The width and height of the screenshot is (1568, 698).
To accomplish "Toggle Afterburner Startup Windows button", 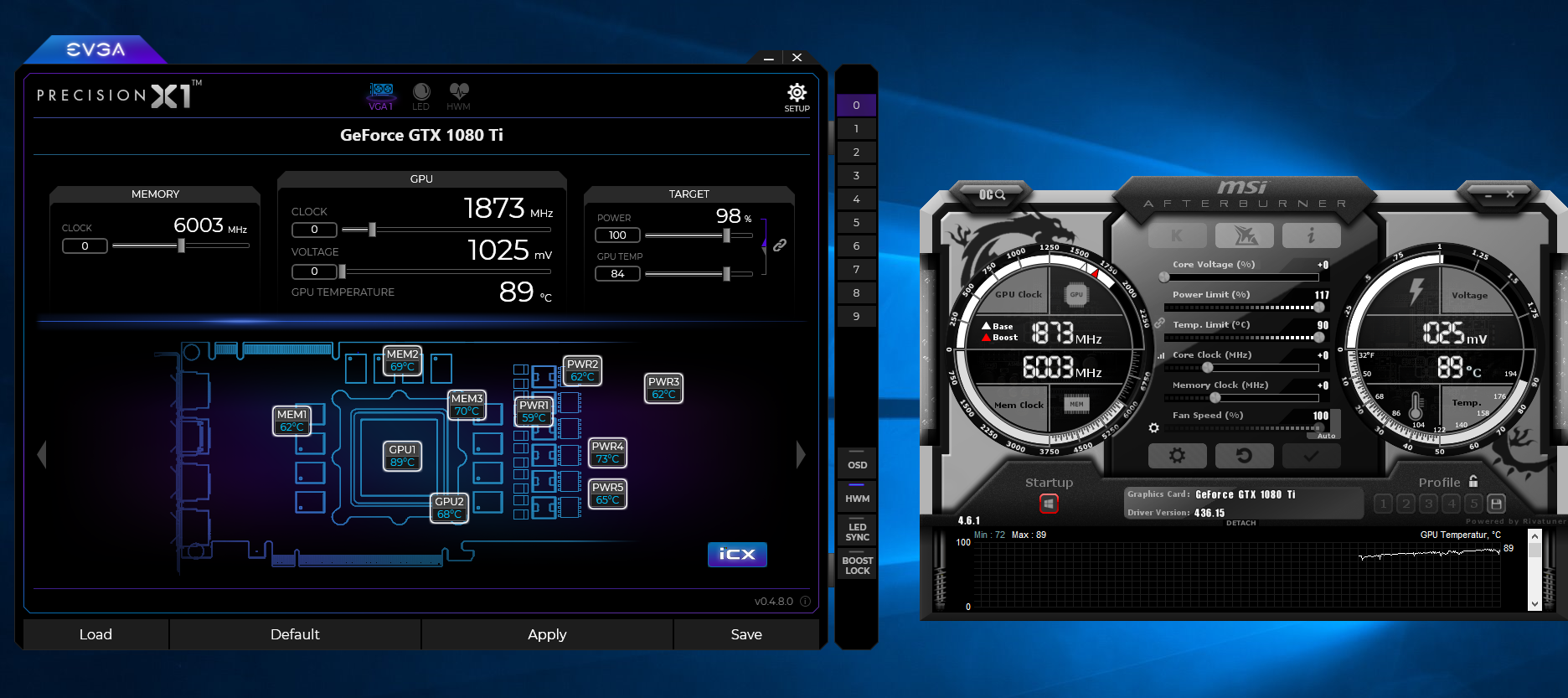I will point(1049,504).
